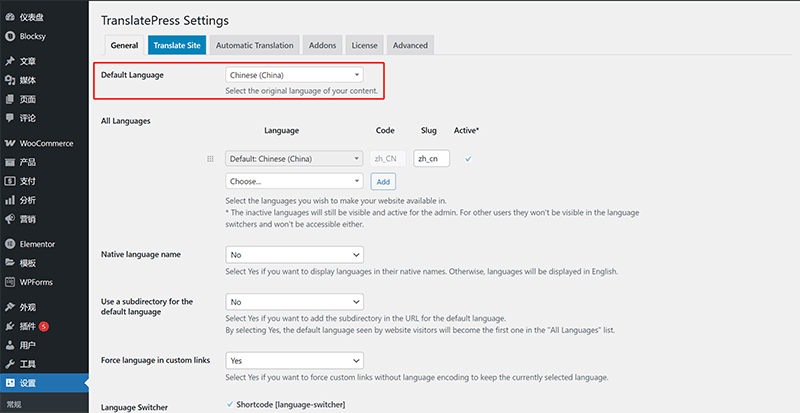Viewport: 800px width, 413px height.
Task: Click the Active* column header
Action: point(466,130)
